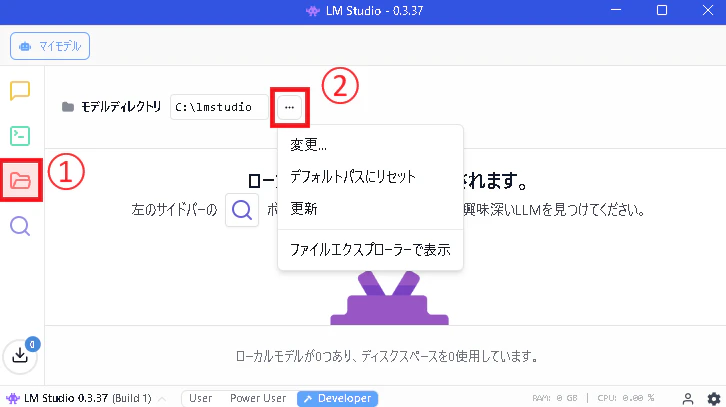Open the Downloads icon with badge
726x407 pixels.
point(20,356)
